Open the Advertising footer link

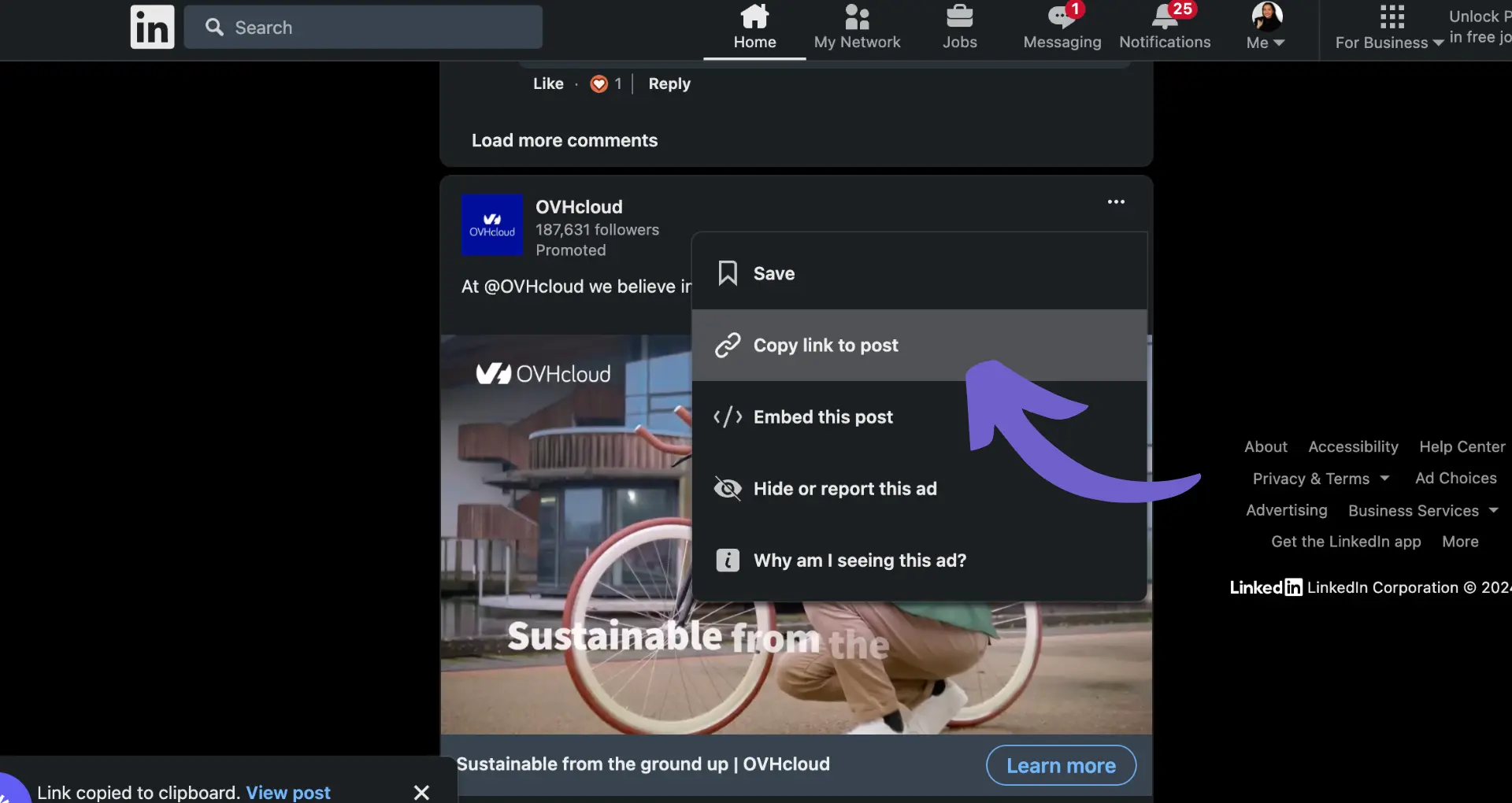[x=1286, y=510]
